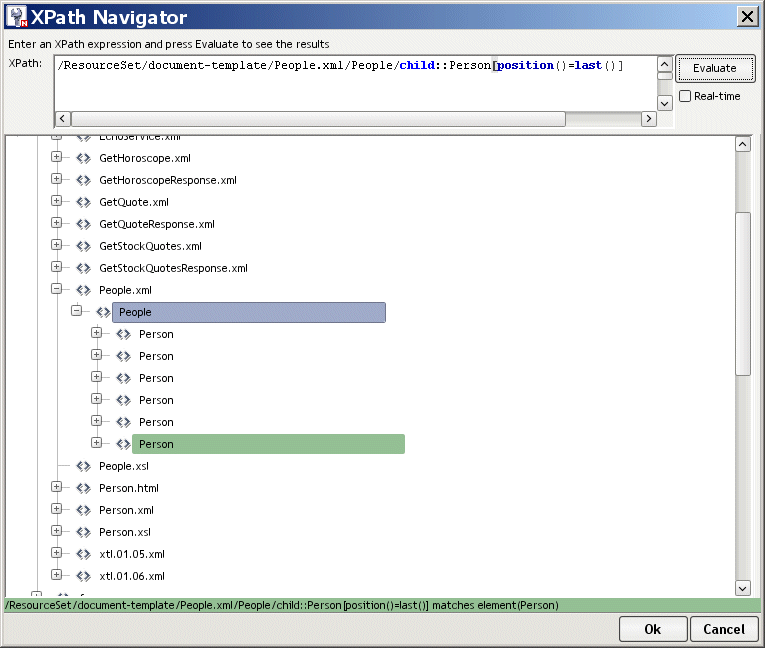
Task: Select the xtl.01.06.xml tree item
Action: 132,576
